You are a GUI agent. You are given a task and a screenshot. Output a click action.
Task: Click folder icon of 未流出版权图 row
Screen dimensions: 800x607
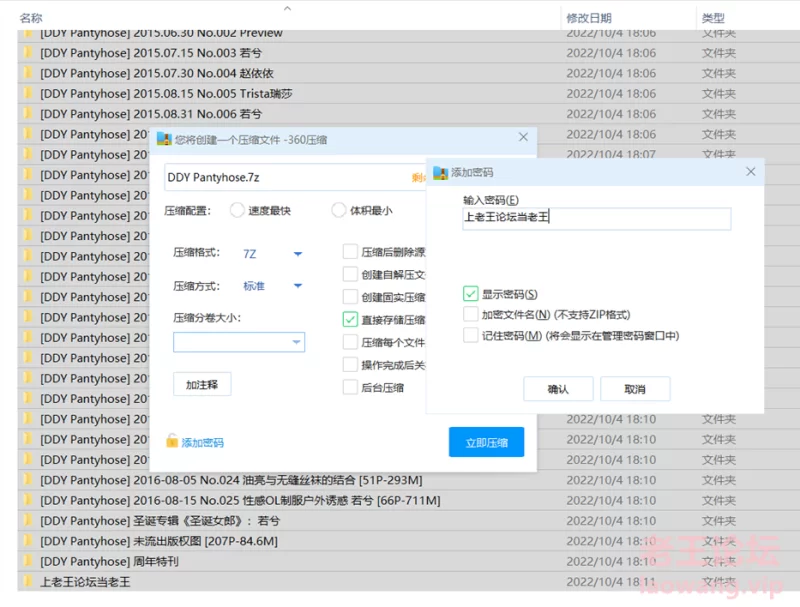click(x=29, y=541)
